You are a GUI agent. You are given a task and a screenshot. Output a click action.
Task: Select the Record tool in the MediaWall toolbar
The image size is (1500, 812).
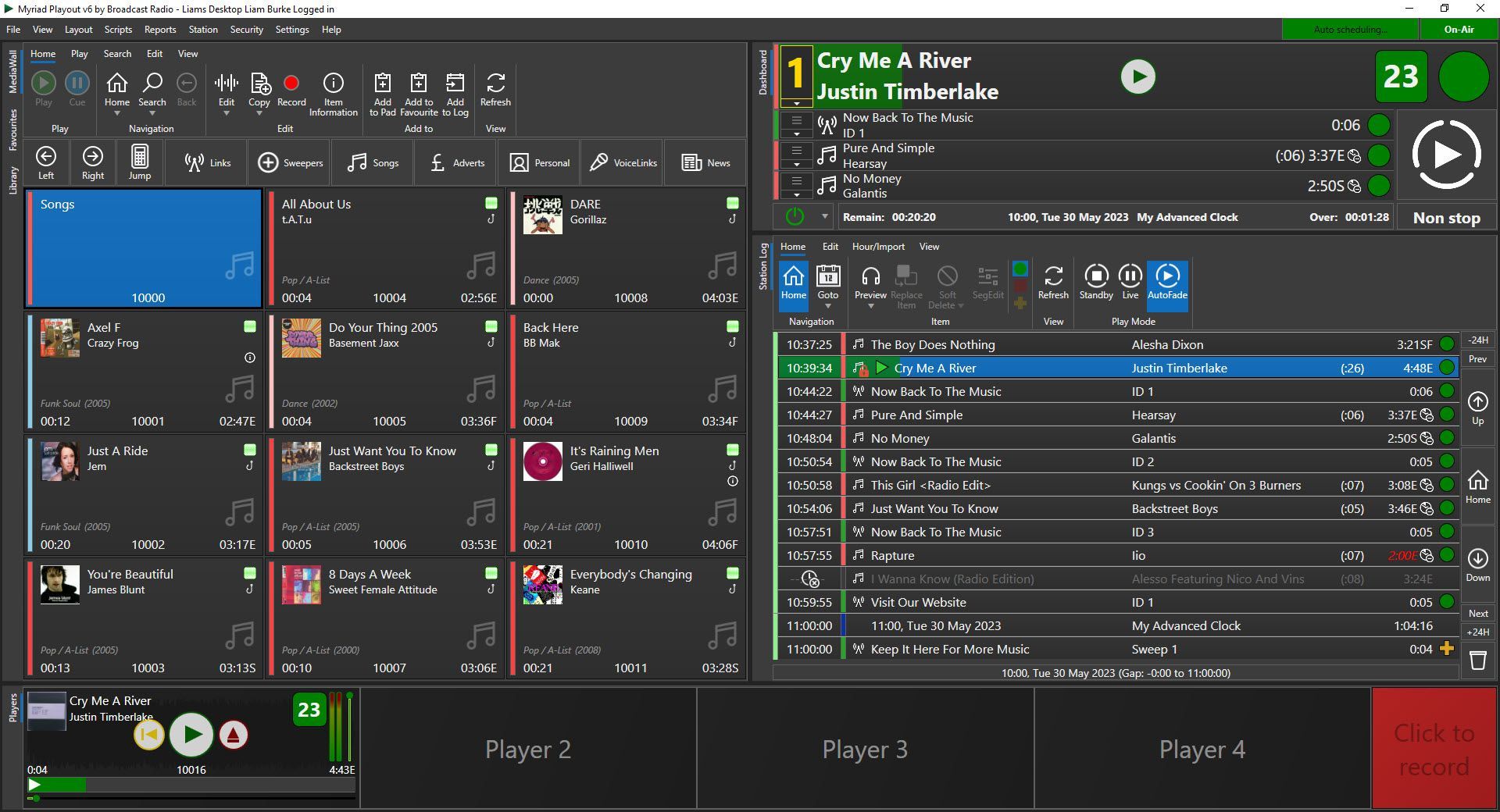[x=291, y=90]
